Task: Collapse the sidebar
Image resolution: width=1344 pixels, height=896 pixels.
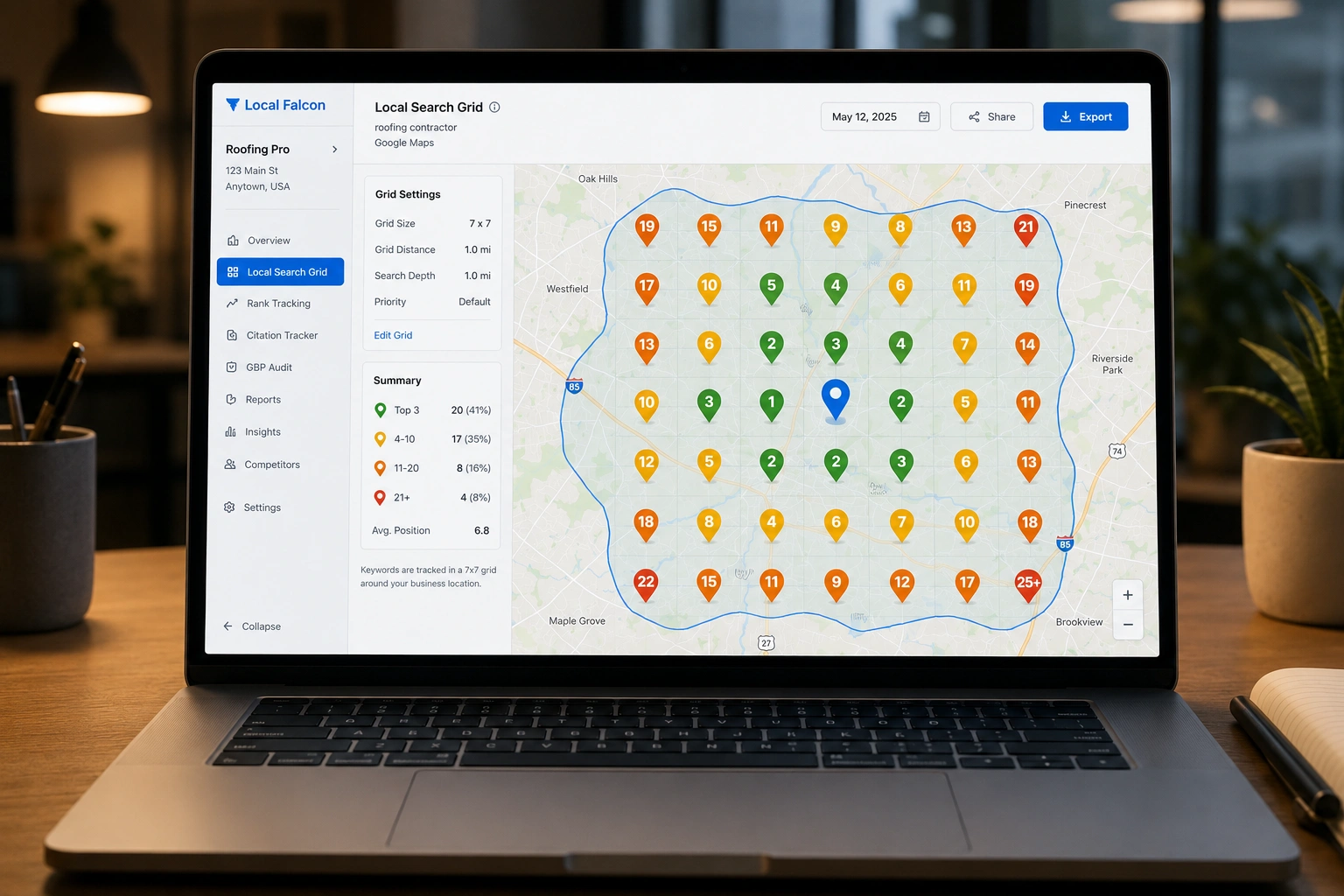Action: coord(252,626)
